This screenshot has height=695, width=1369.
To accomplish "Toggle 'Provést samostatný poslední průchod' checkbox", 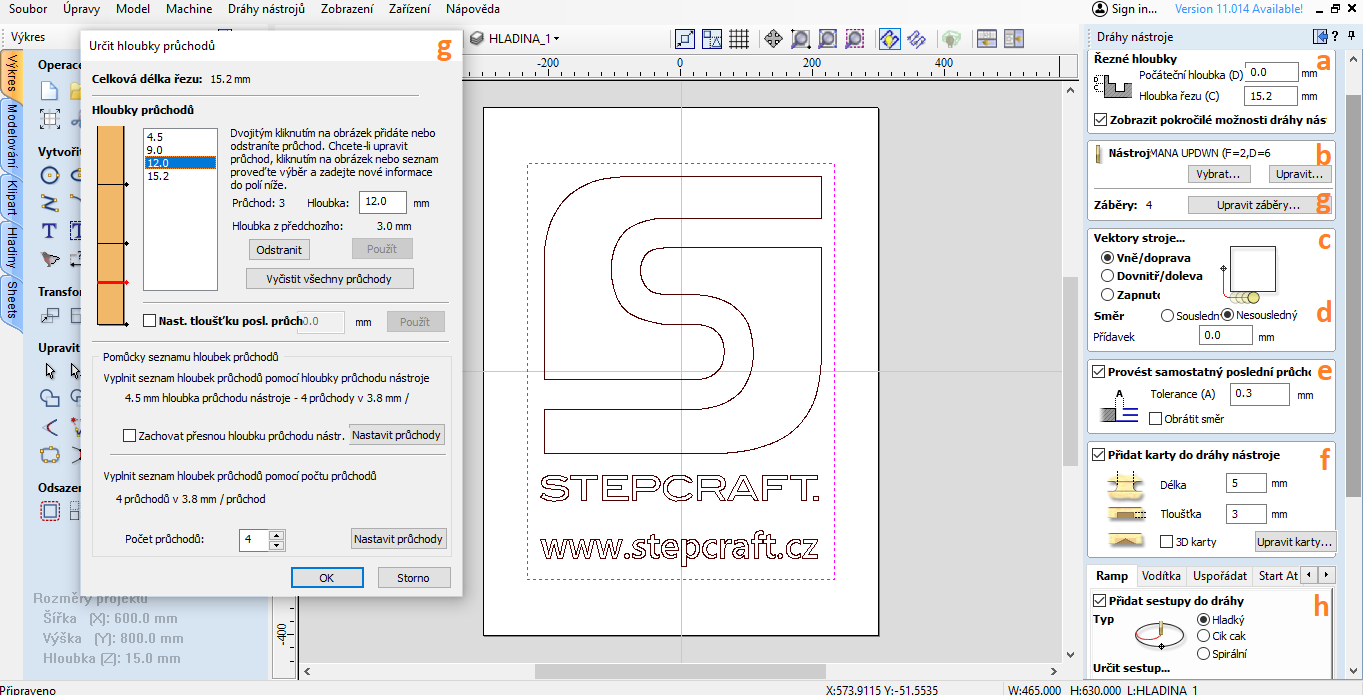I will 1100,372.
